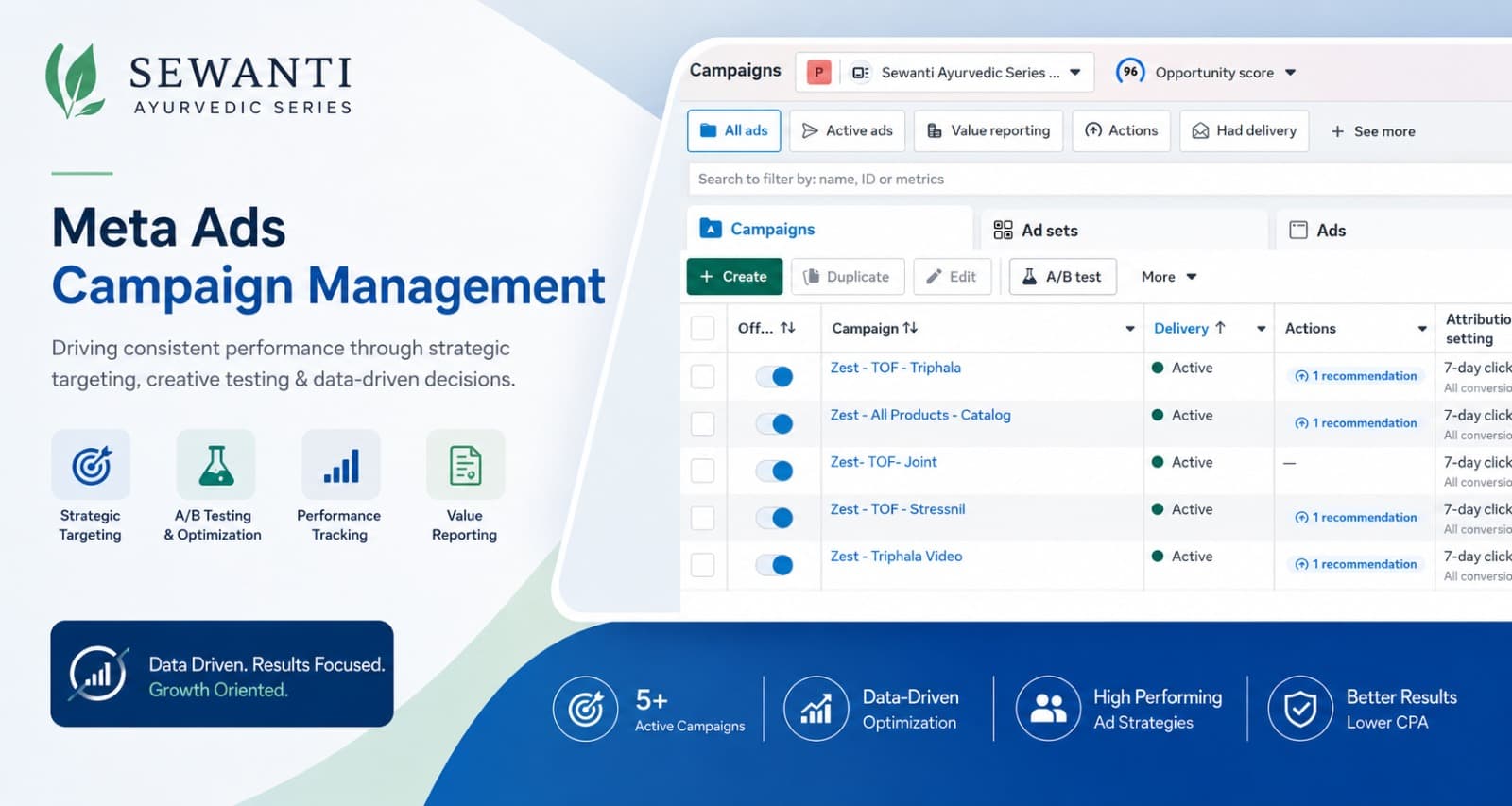
Task: Check the box for Zest - TOF - Triphala
Action: pyautogui.click(x=703, y=376)
